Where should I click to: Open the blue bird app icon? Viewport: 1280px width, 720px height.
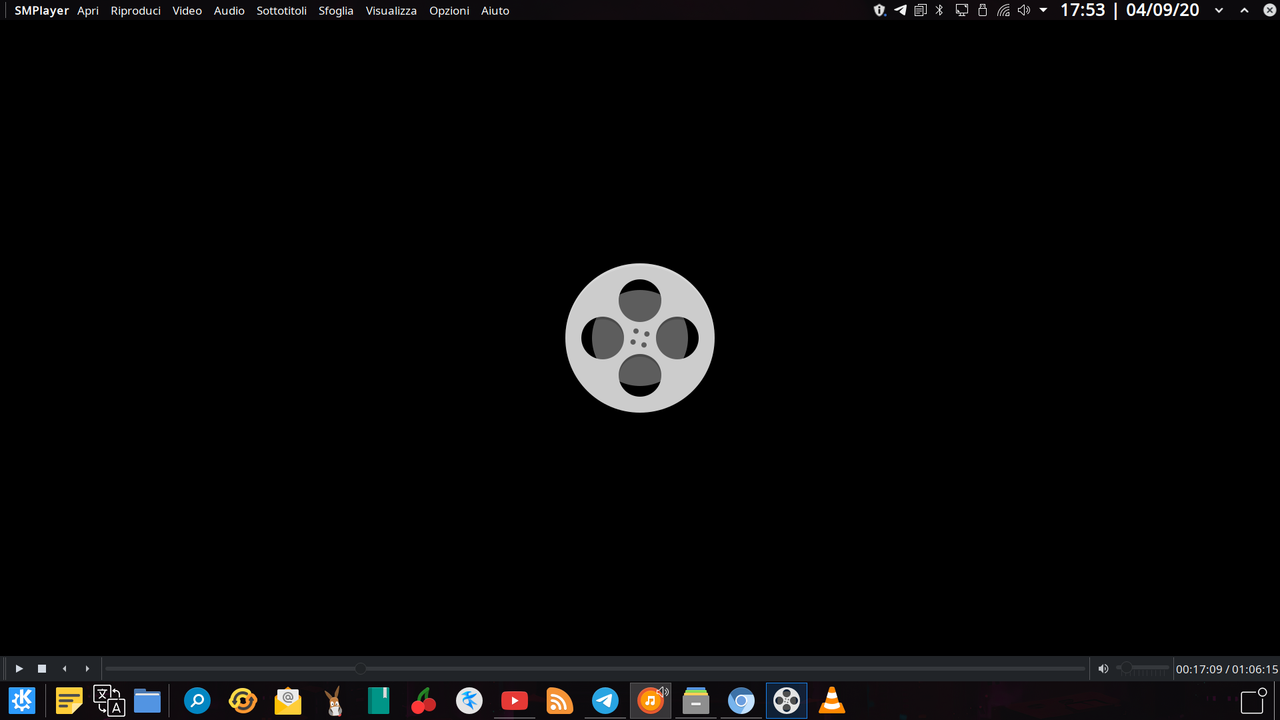469,701
